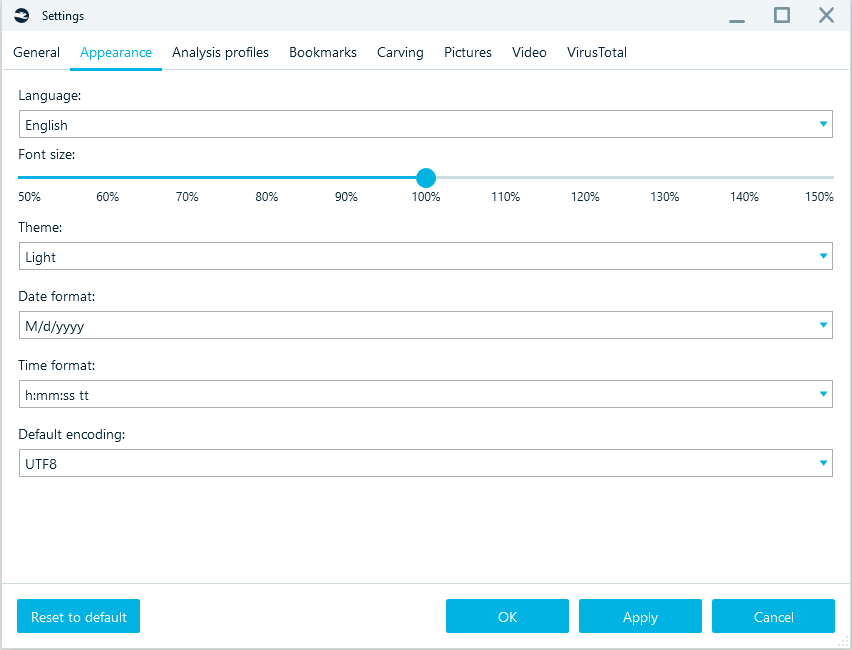
Task: Maximize the Settings window
Action: [x=782, y=15]
